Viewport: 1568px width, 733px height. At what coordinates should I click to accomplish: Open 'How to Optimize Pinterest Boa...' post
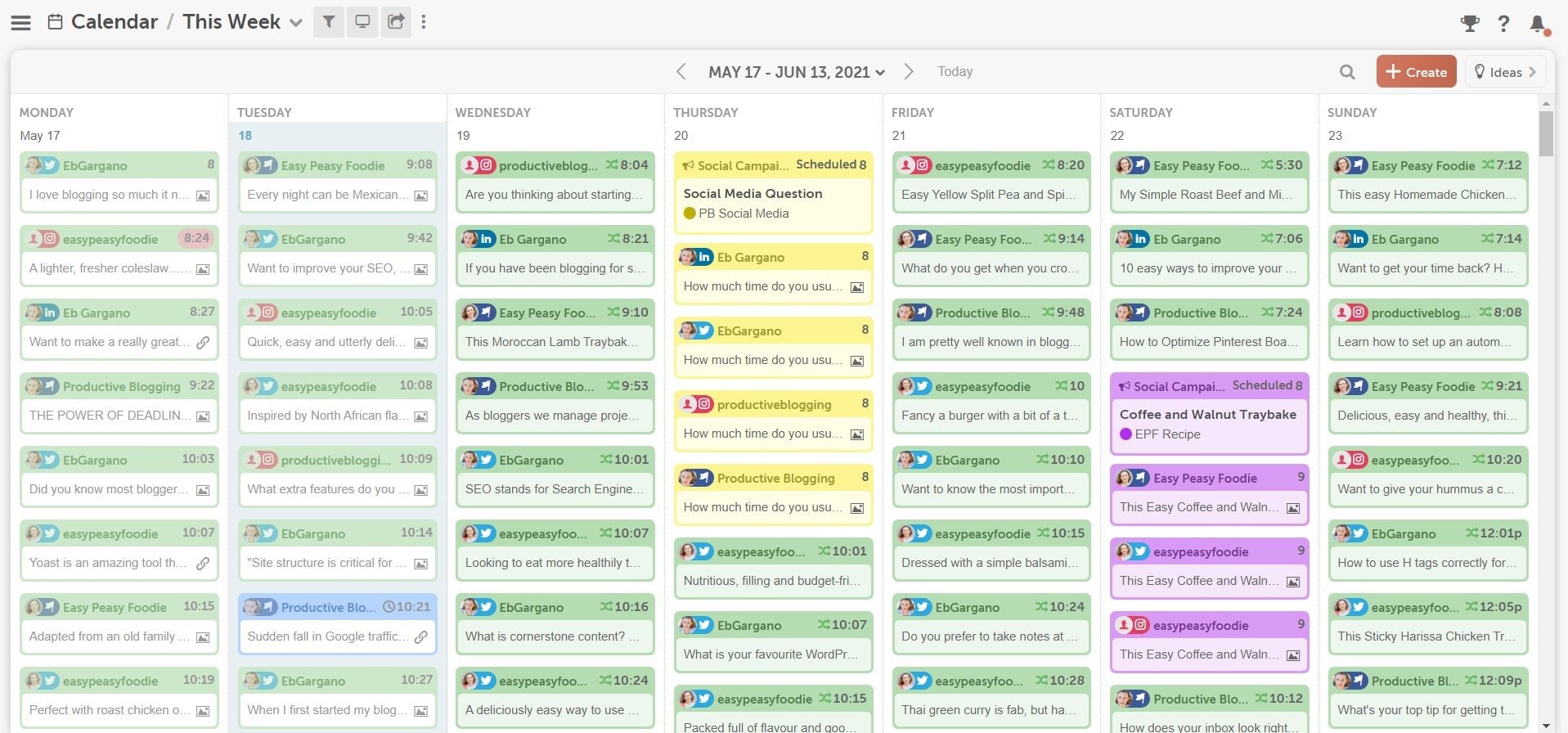tap(1209, 330)
